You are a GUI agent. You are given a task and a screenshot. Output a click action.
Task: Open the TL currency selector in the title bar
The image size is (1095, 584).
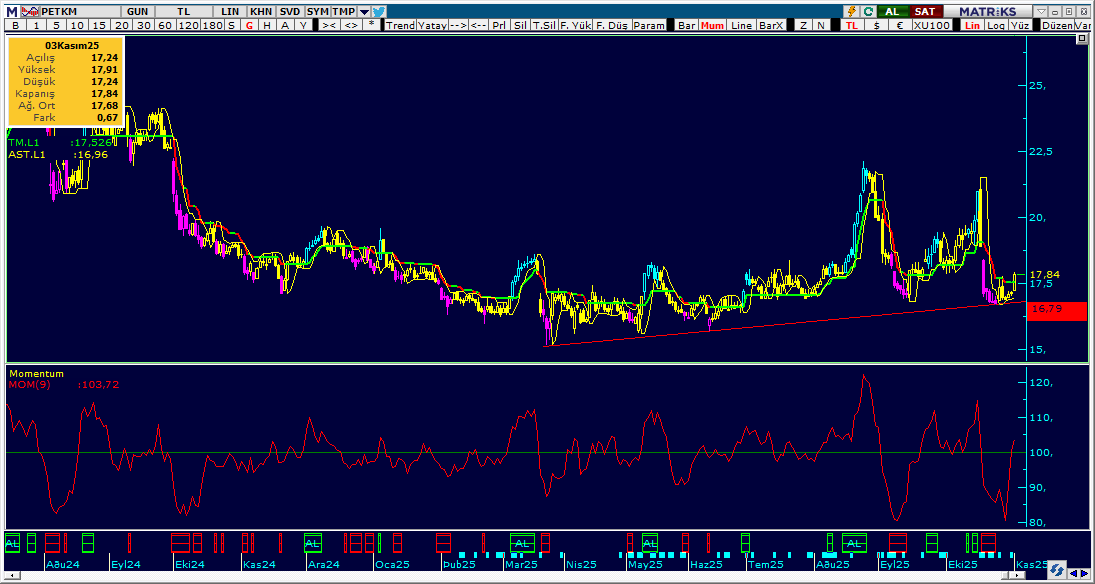pyautogui.click(x=184, y=11)
